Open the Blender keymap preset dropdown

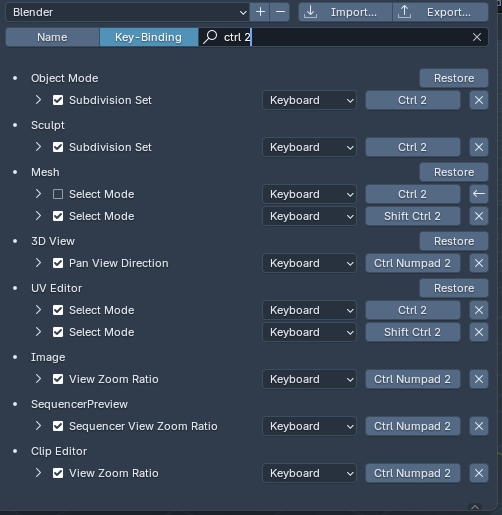[x=127, y=12]
